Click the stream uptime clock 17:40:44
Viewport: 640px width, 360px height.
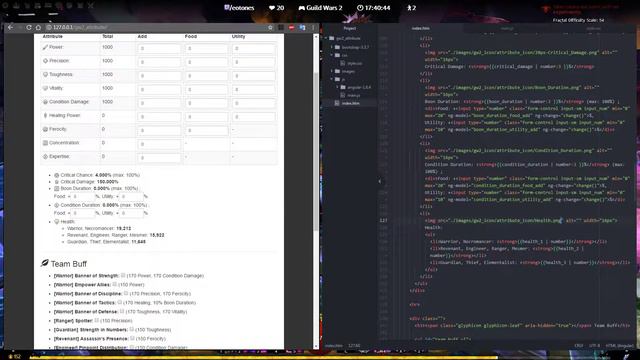pos(373,8)
